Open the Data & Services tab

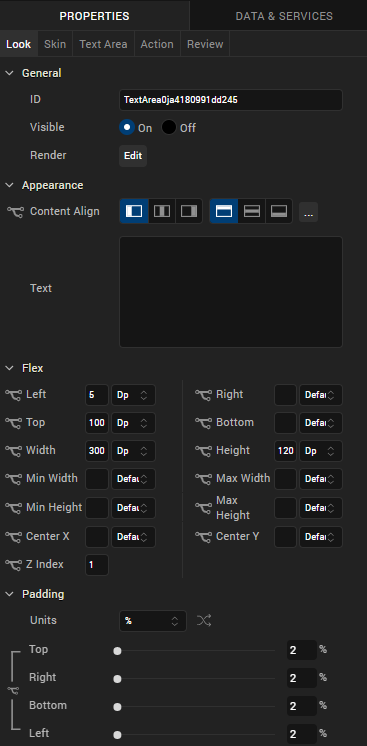pos(284,16)
